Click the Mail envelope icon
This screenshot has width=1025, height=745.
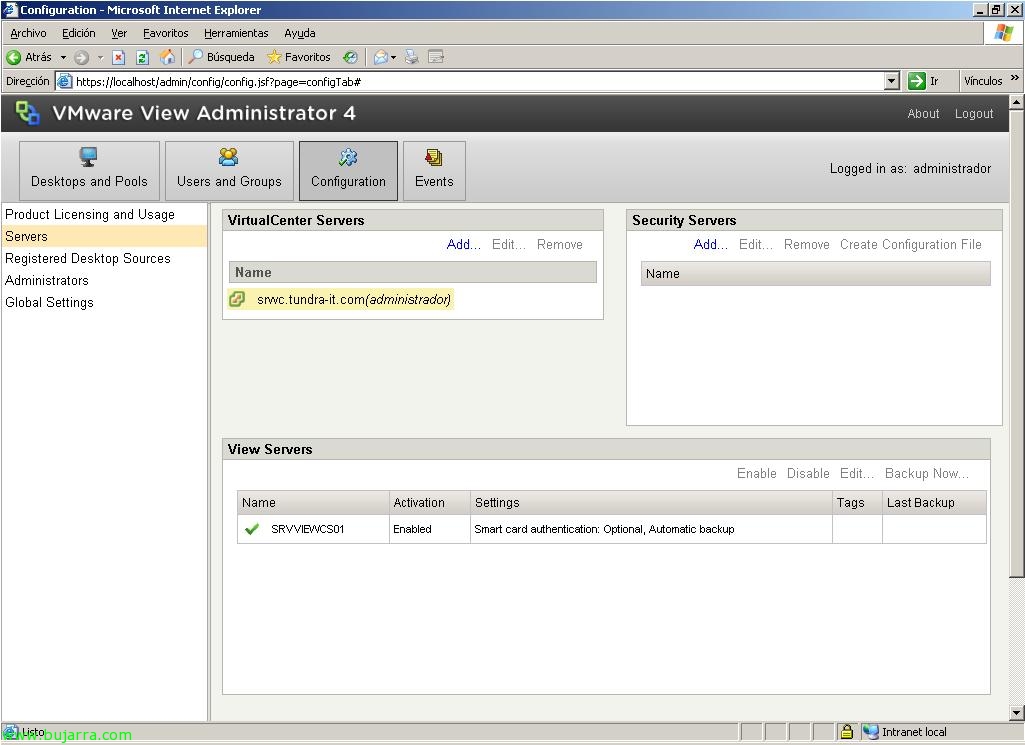click(x=380, y=58)
